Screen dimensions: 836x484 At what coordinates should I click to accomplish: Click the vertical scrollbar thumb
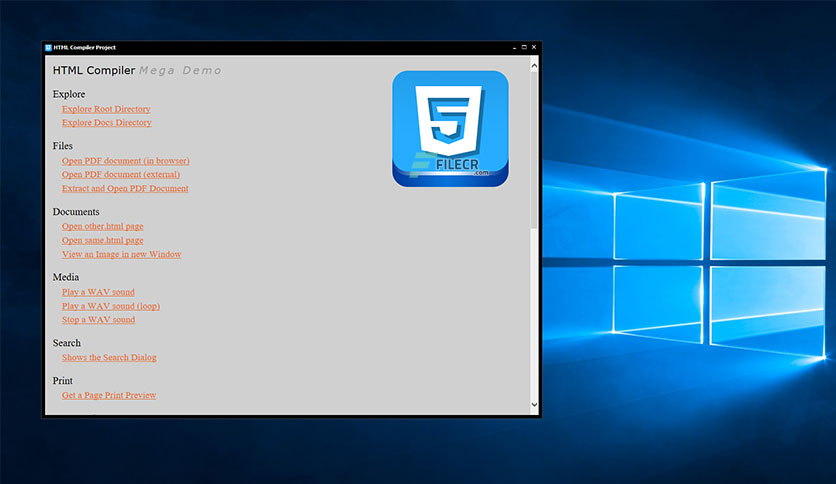(x=534, y=150)
